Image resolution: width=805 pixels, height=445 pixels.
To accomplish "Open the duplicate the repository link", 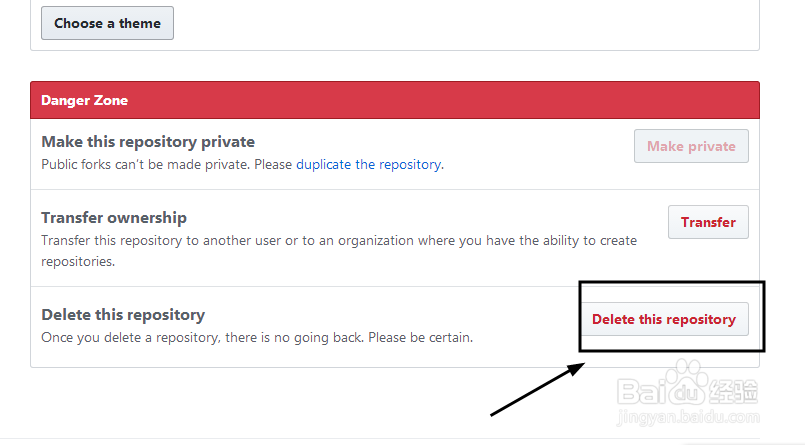I will pyautogui.click(x=369, y=164).
